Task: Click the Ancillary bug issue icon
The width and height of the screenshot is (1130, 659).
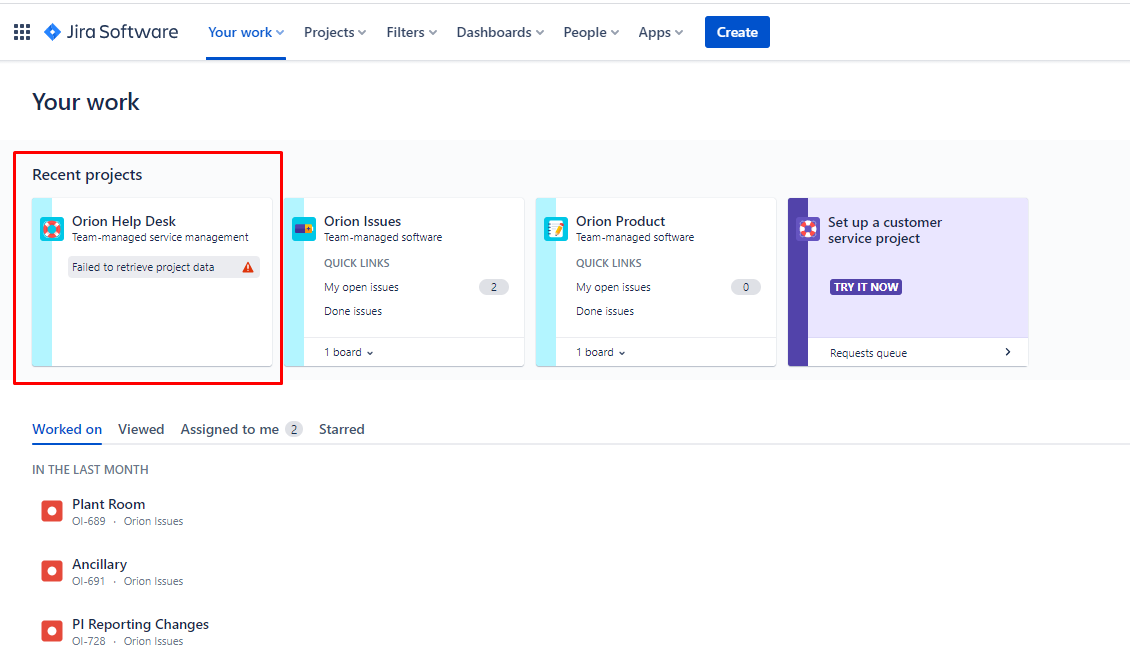Action: pos(52,571)
